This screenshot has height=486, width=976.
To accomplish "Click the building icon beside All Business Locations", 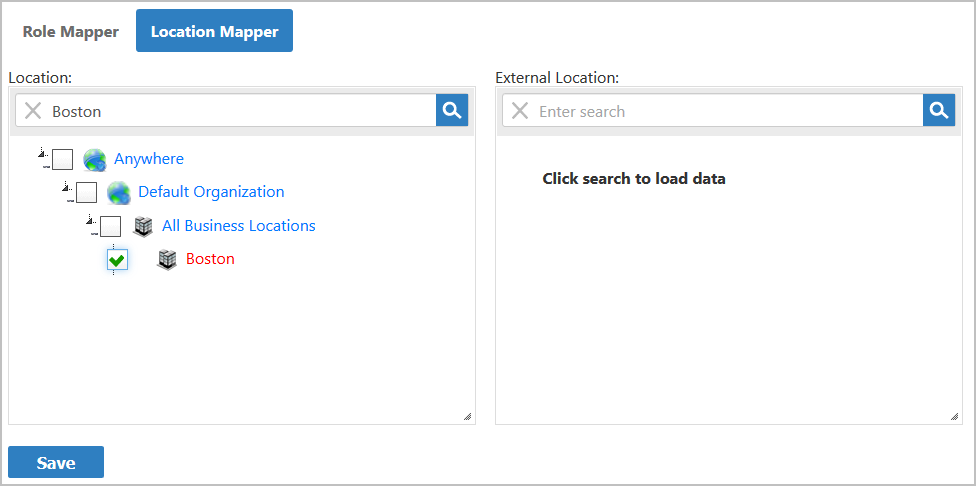I will [x=143, y=226].
